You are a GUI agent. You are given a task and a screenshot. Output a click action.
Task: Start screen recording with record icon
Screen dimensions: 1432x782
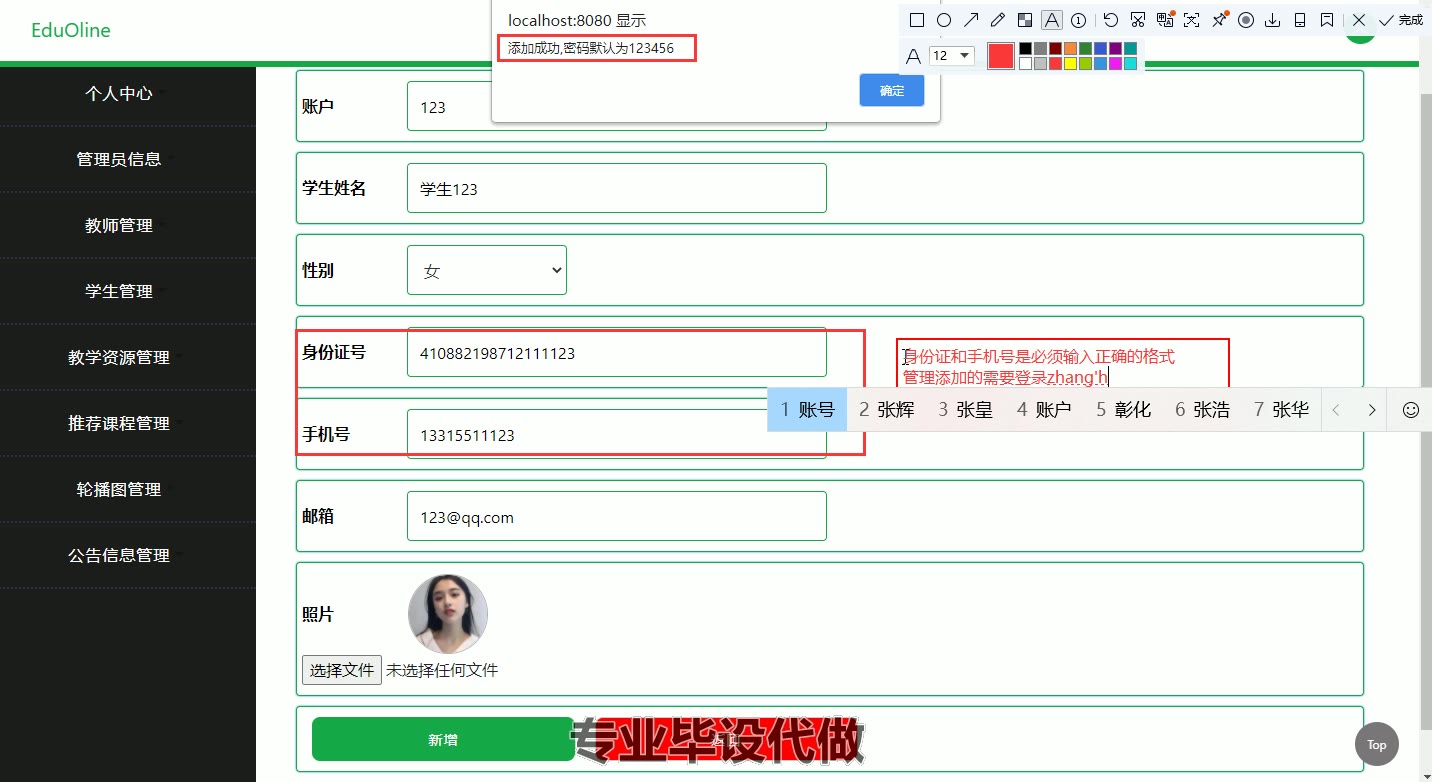1246,20
